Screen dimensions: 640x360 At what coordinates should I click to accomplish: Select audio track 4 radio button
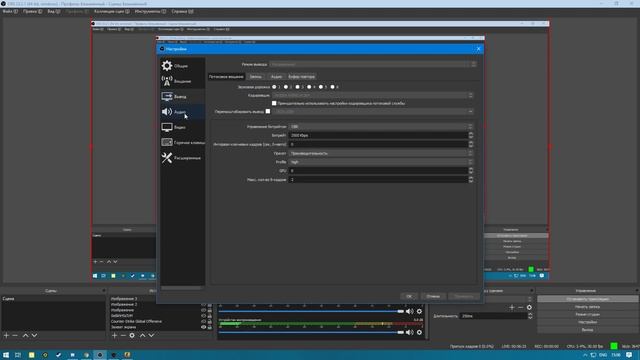(309, 87)
